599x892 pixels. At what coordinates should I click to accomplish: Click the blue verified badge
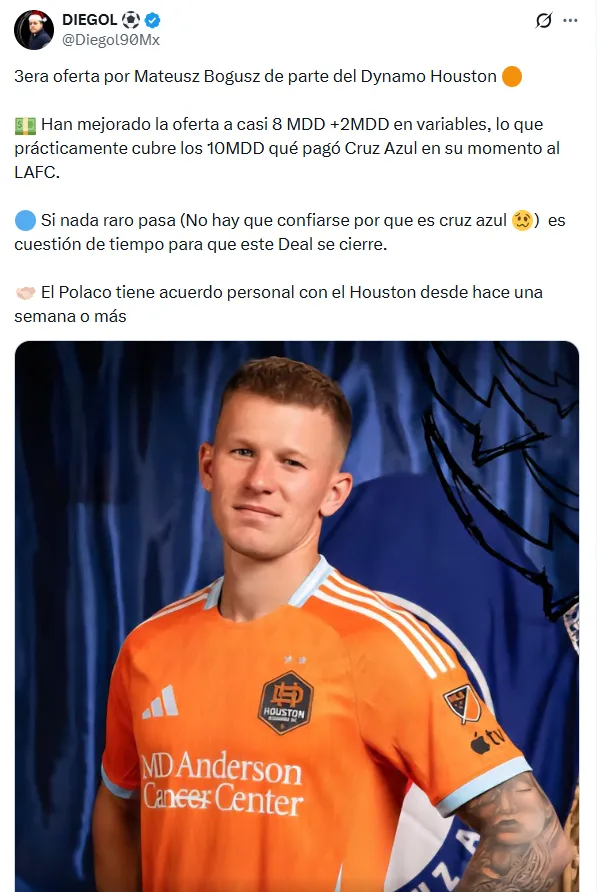152,20
